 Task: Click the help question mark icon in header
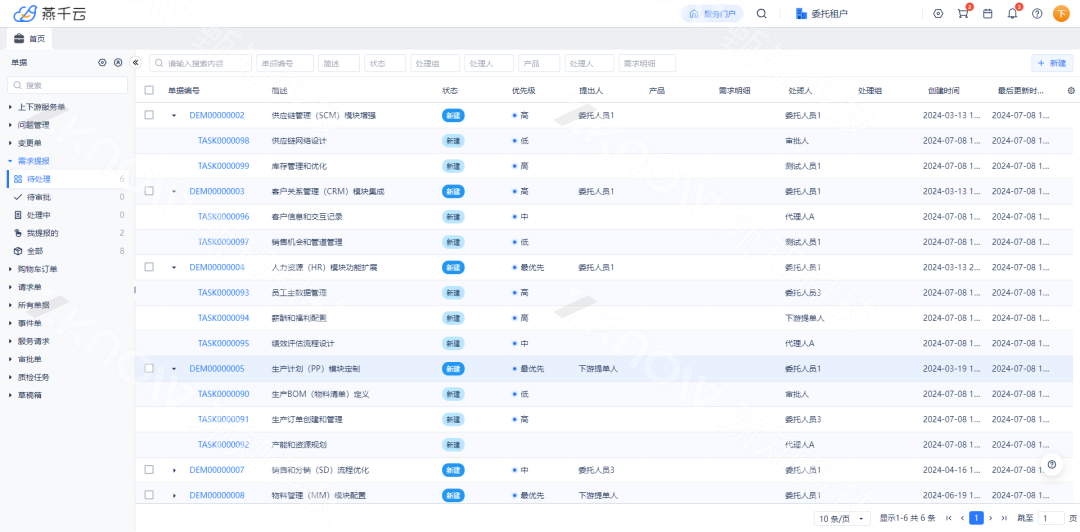[1037, 14]
